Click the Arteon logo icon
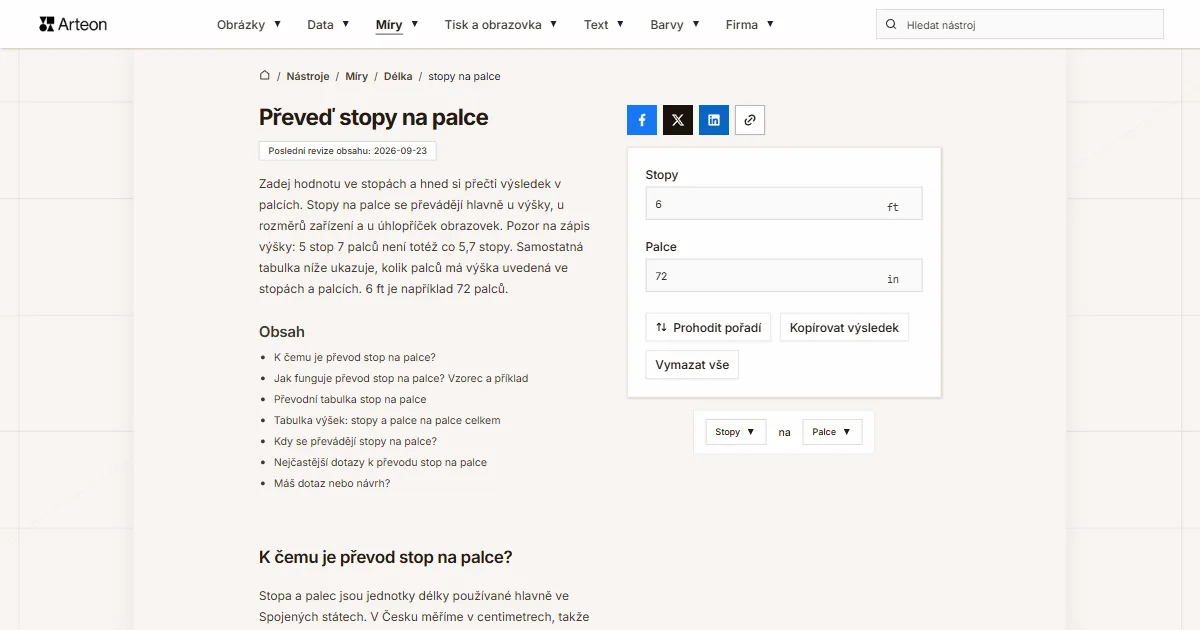The width and height of the screenshot is (1200, 630). click(46, 24)
